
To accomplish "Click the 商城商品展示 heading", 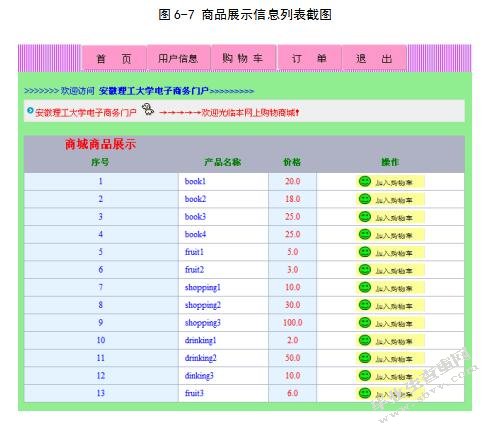I will (101, 144).
